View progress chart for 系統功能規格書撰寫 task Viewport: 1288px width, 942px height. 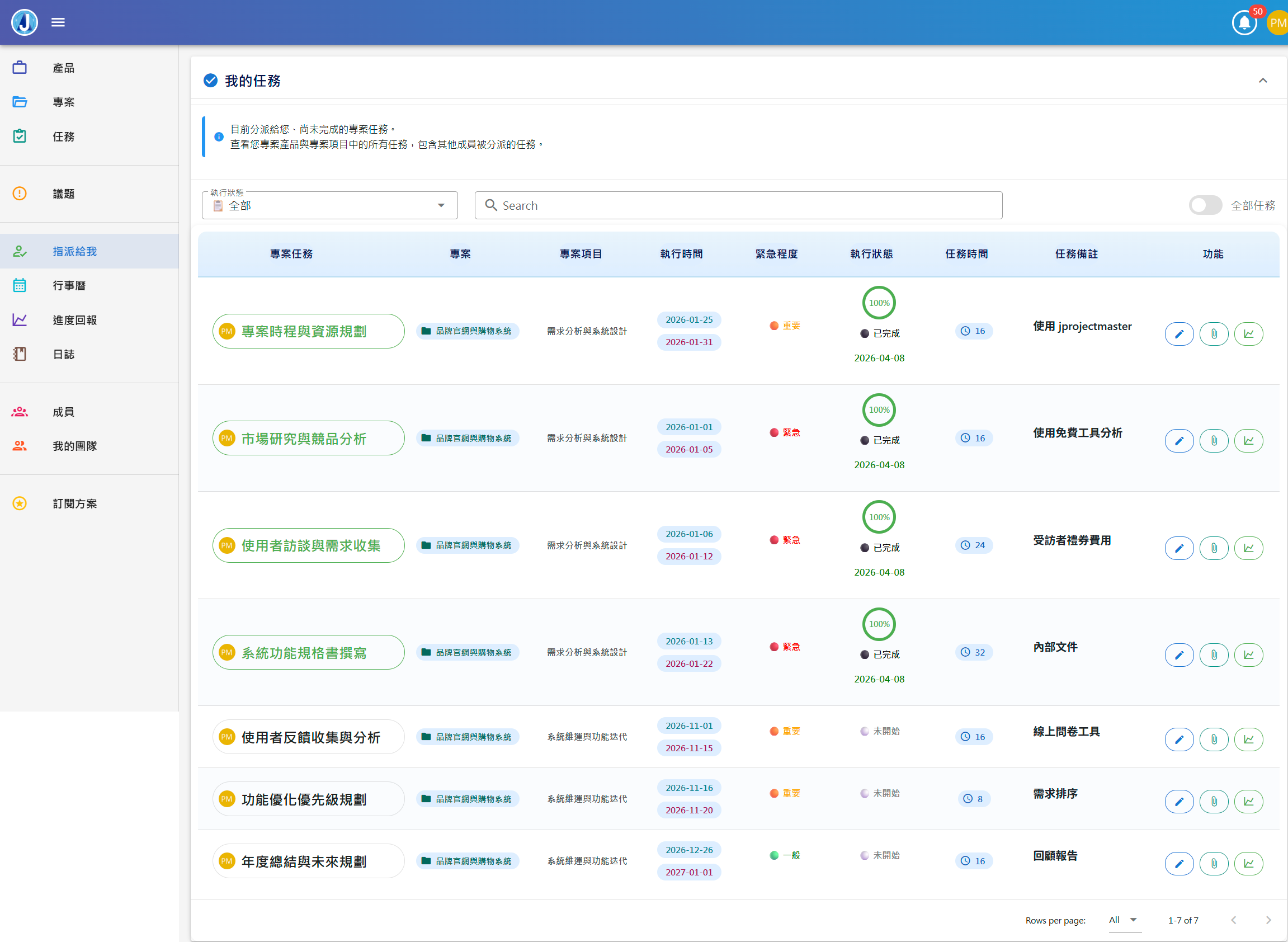tap(1249, 654)
